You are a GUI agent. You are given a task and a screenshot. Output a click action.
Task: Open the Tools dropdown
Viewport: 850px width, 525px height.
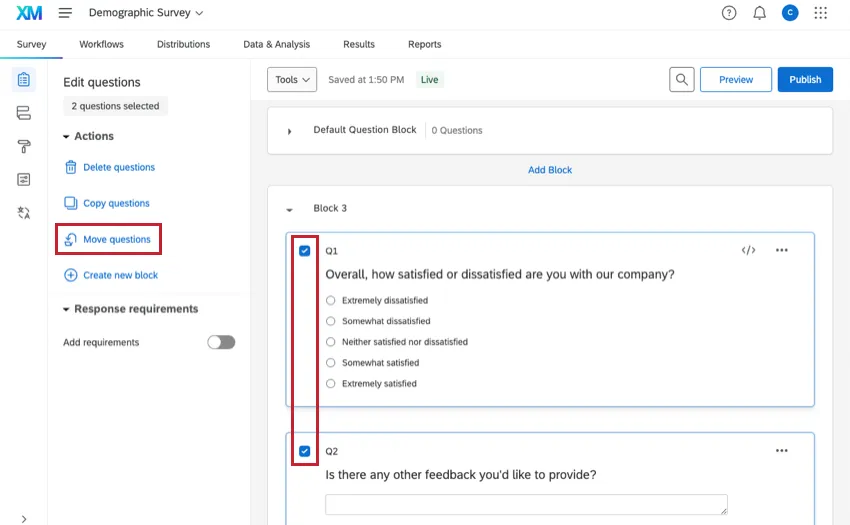pos(292,80)
